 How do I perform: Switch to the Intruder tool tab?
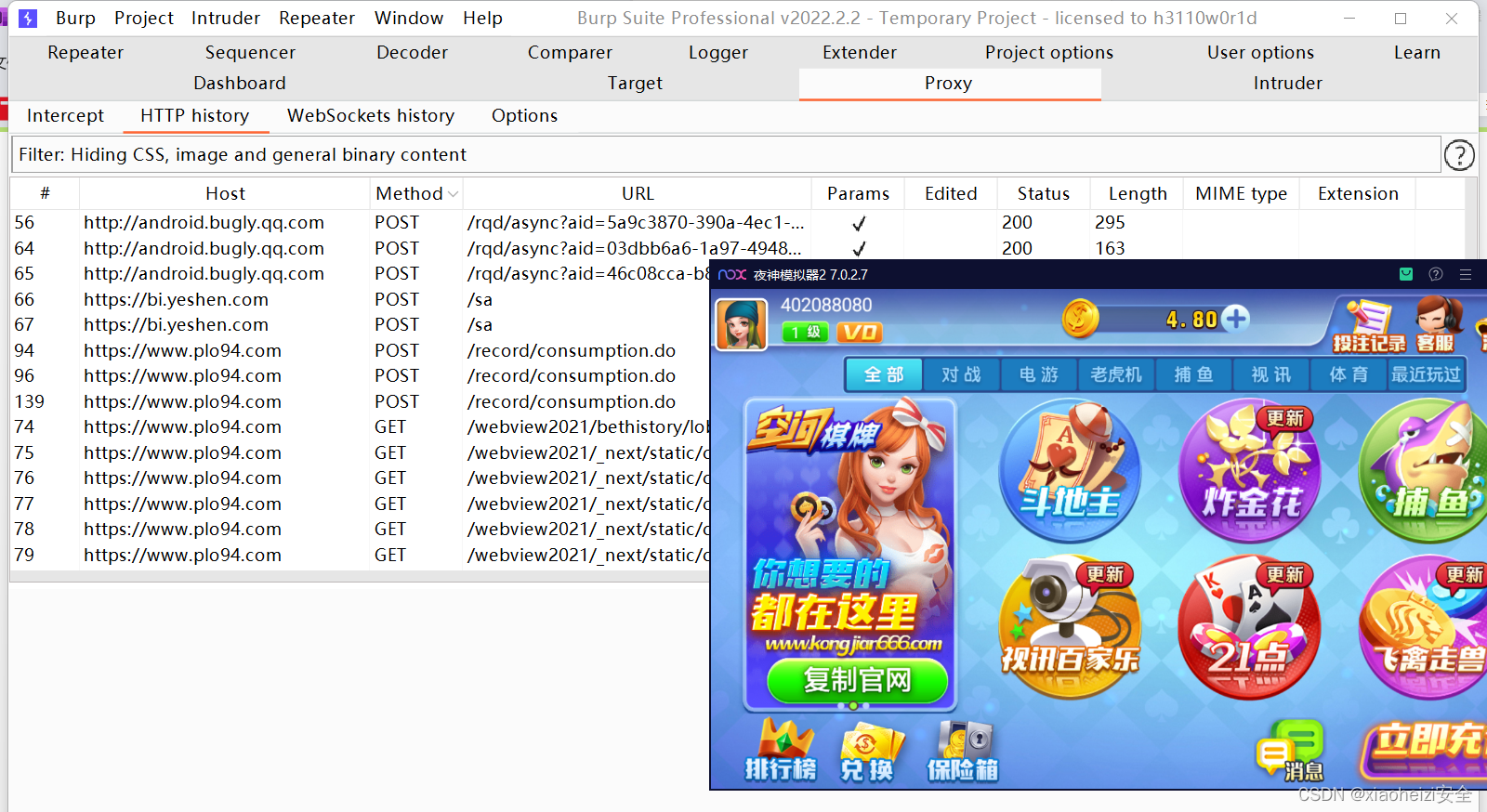coord(1287,84)
